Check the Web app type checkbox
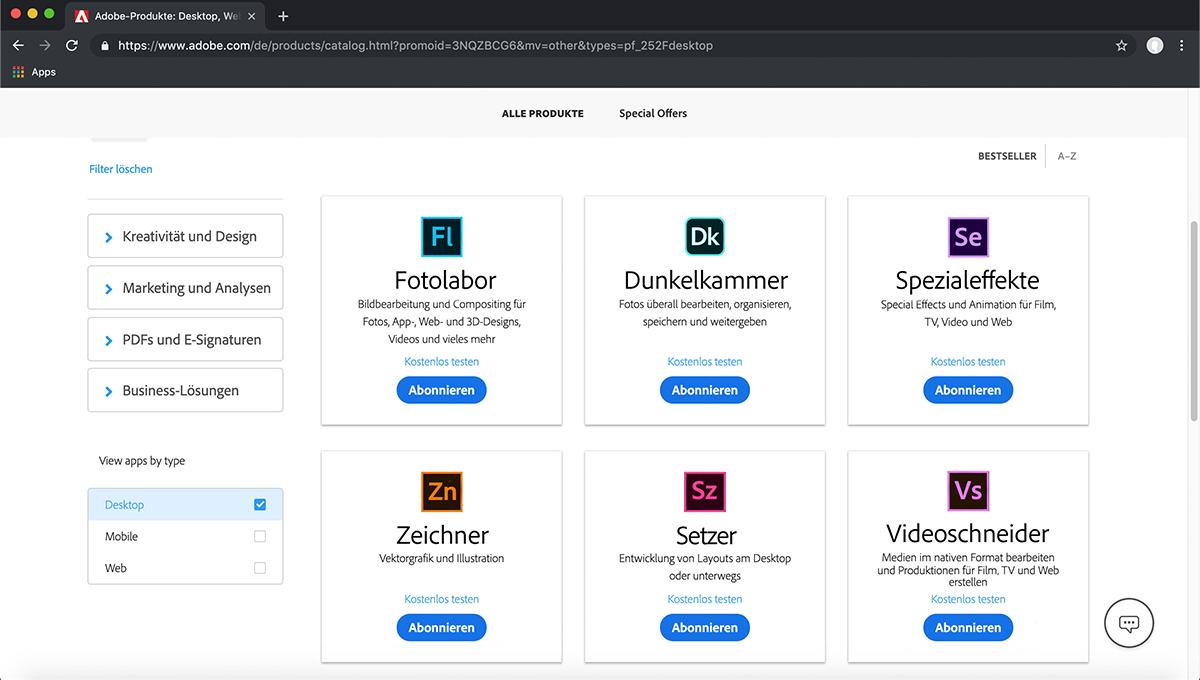Viewport: 1200px width, 680px height. point(260,568)
